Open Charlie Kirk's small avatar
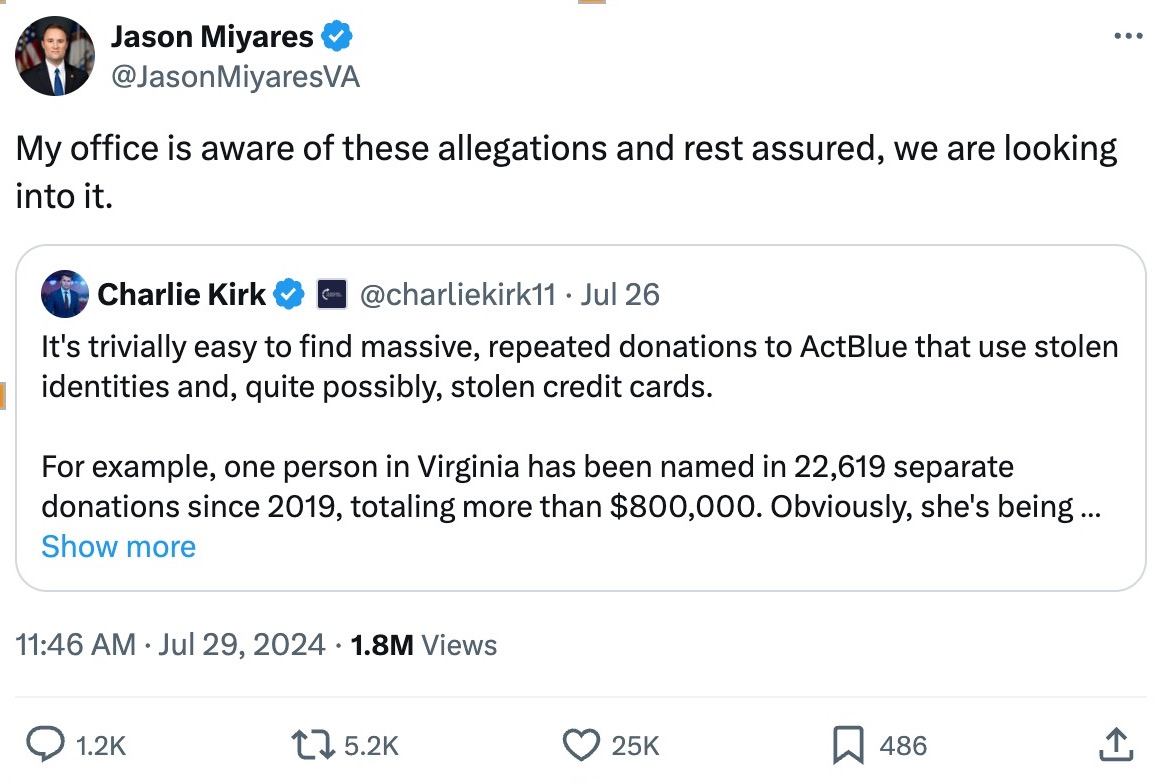This screenshot has height=784, width=1168. click(64, 294)
